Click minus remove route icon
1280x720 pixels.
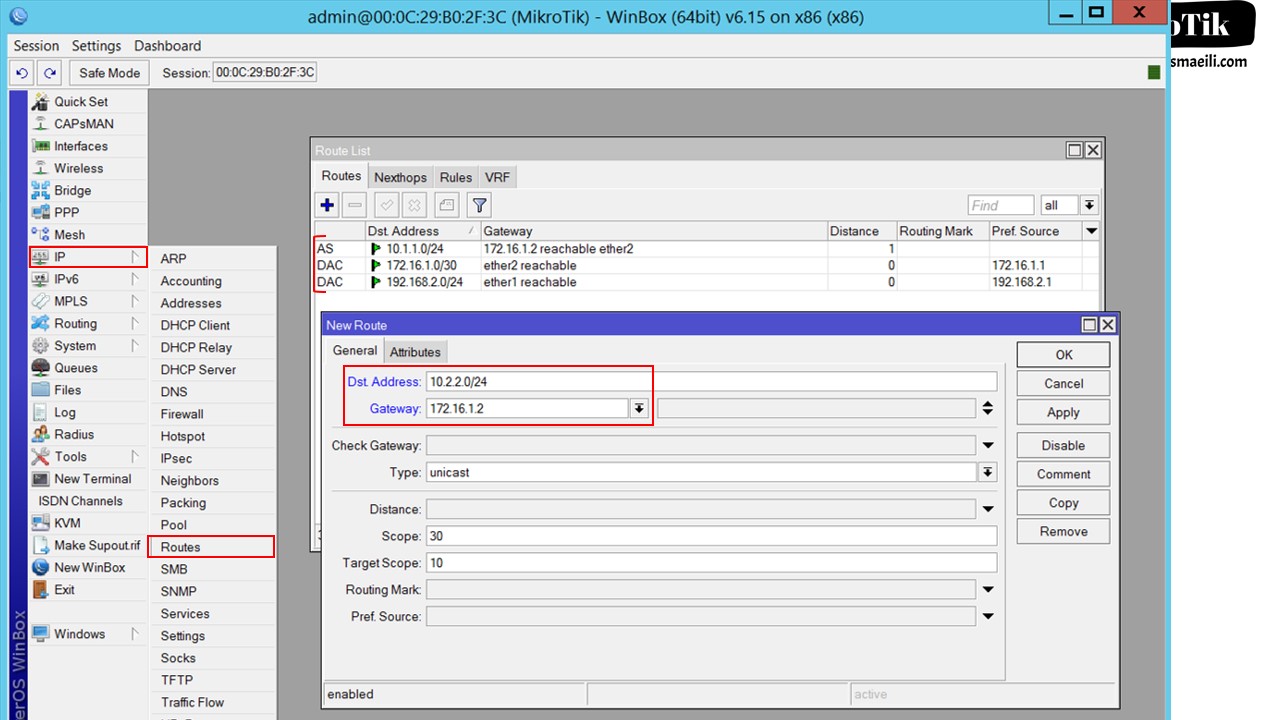pos(354,205)
